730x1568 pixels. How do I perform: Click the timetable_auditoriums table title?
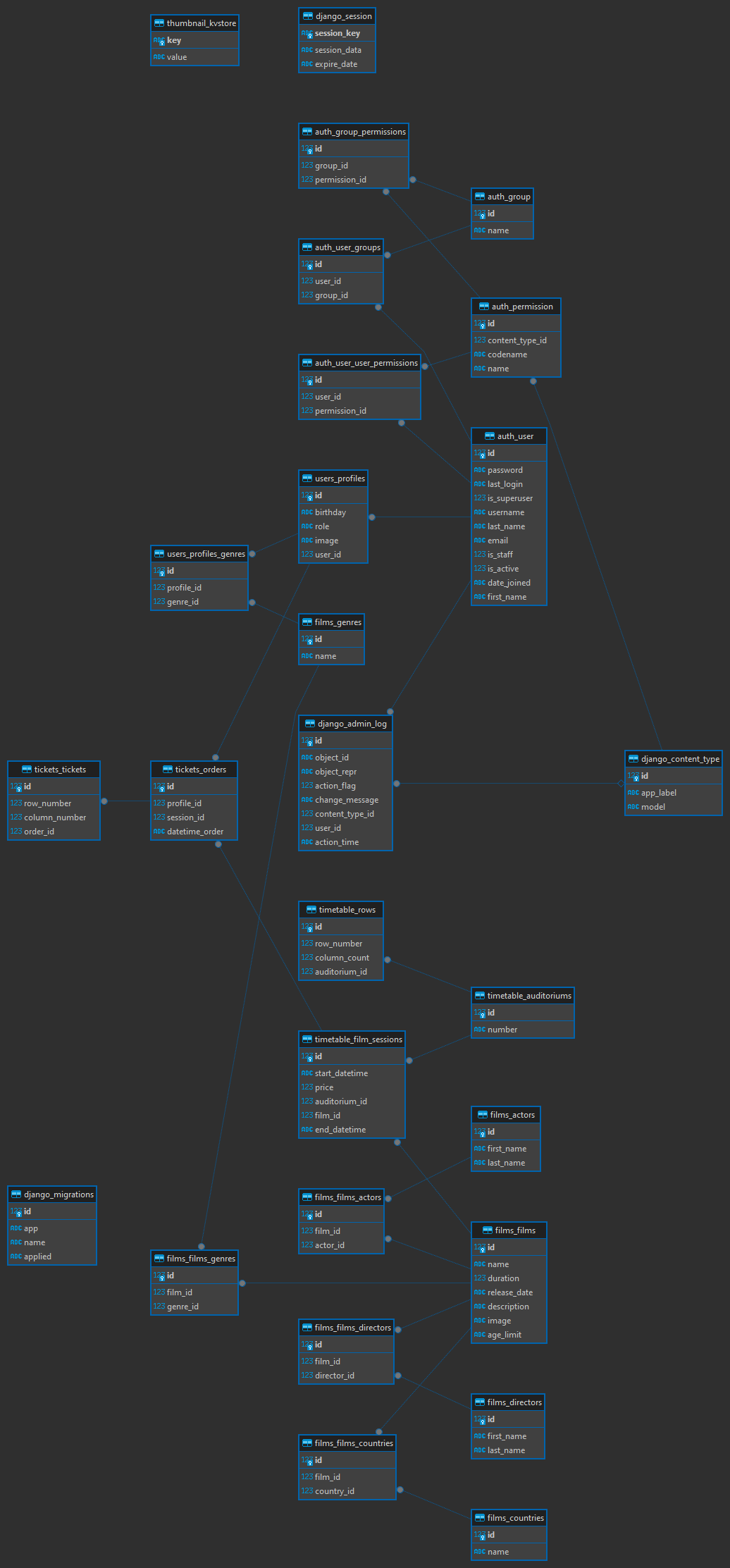point(529,996)
